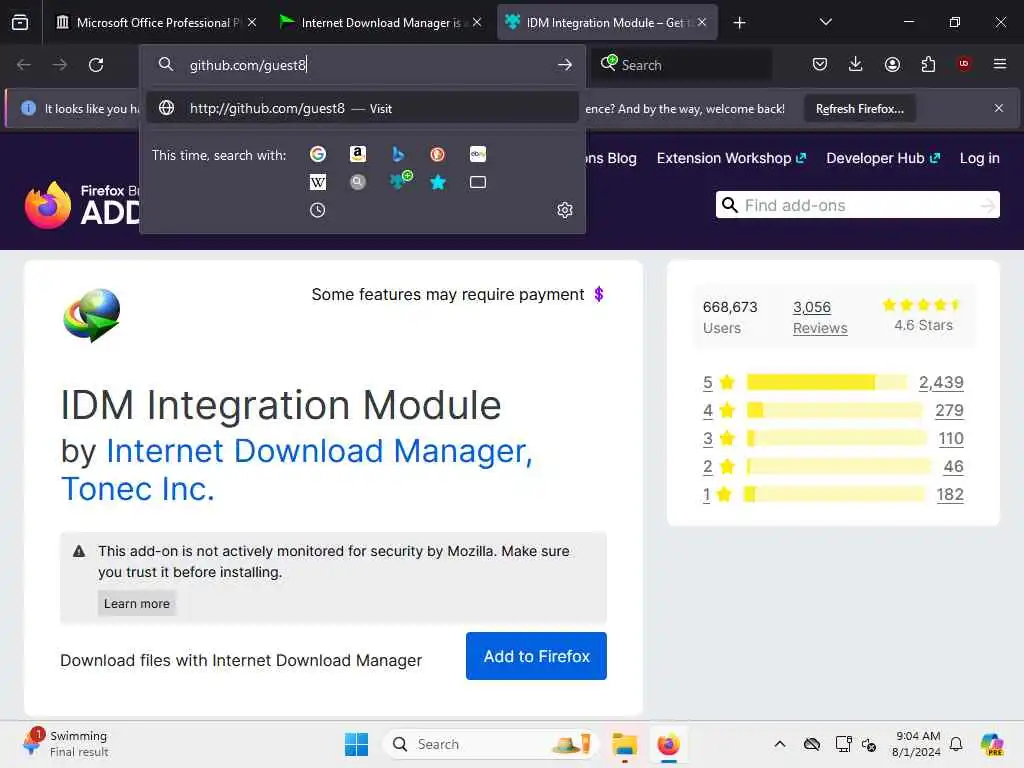1024x768 pixels.
Task: Select the IDM Integration Module tab
Action: click(x=607, y=23)
